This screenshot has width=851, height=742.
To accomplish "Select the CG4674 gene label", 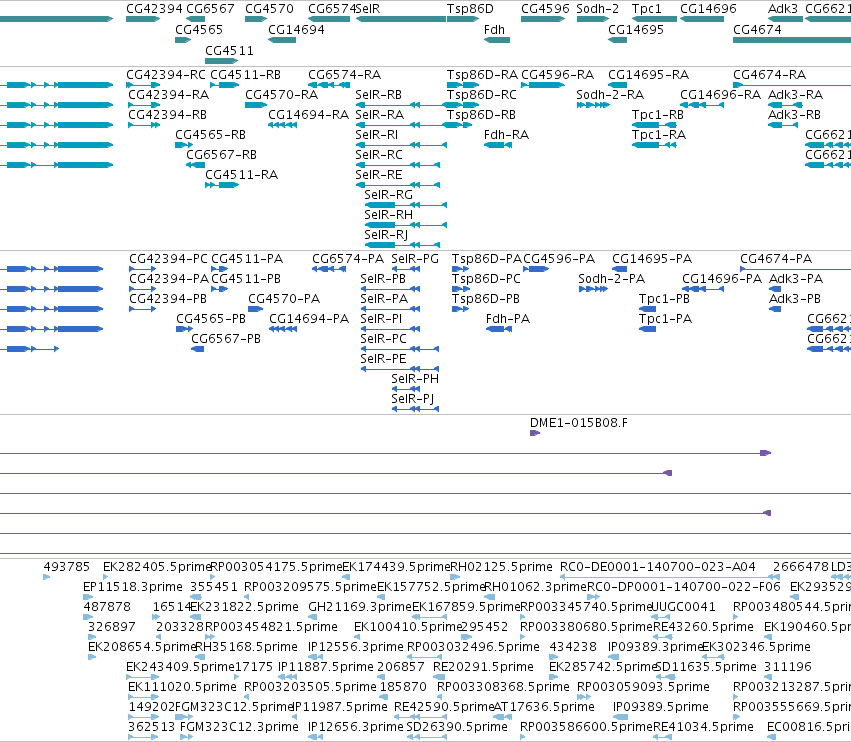I will [x=757, y=29].
